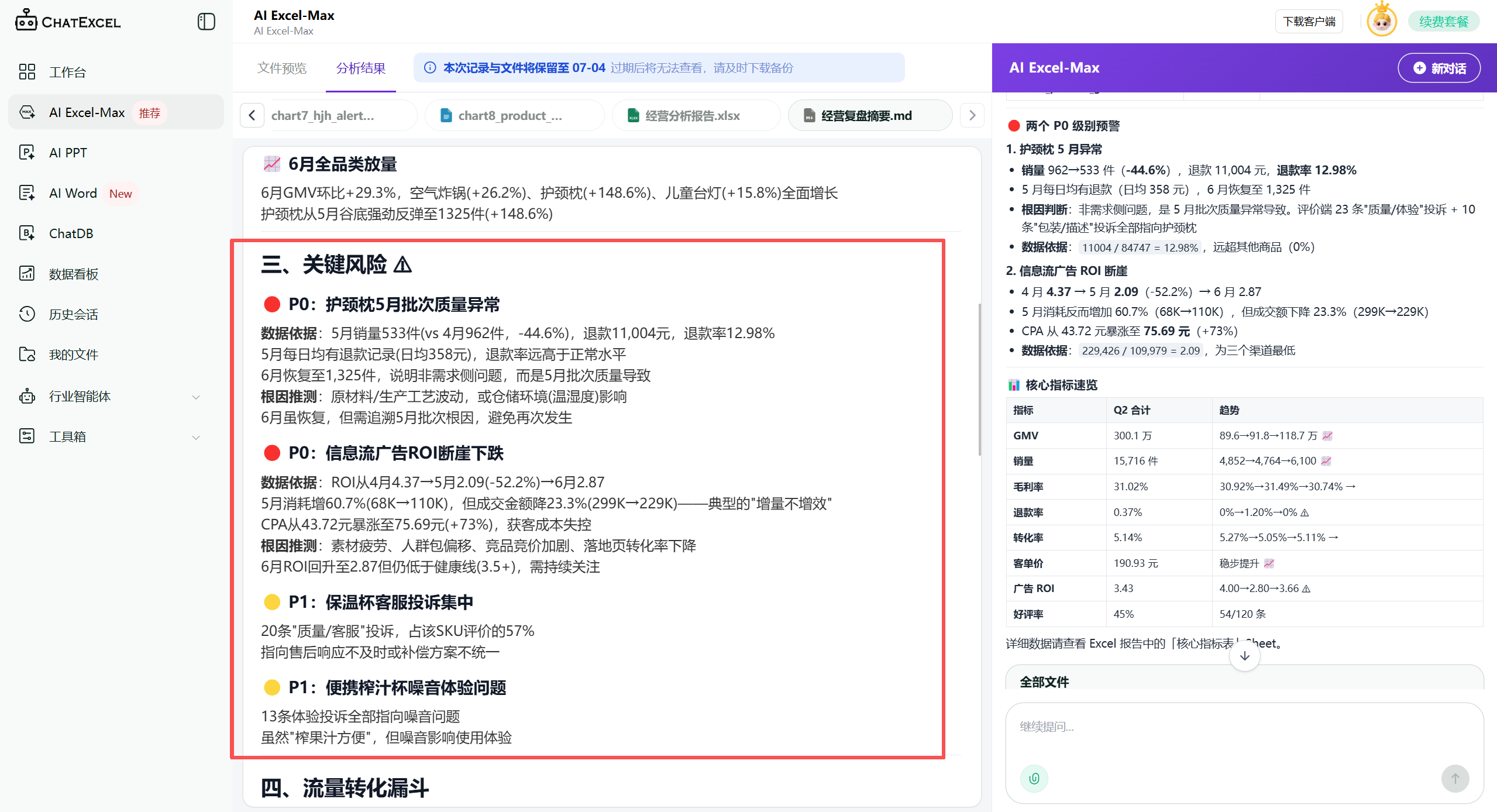Click the 继续提问 chat input field
Screen dimensions: 1497x812
(x=1244, y=727)
